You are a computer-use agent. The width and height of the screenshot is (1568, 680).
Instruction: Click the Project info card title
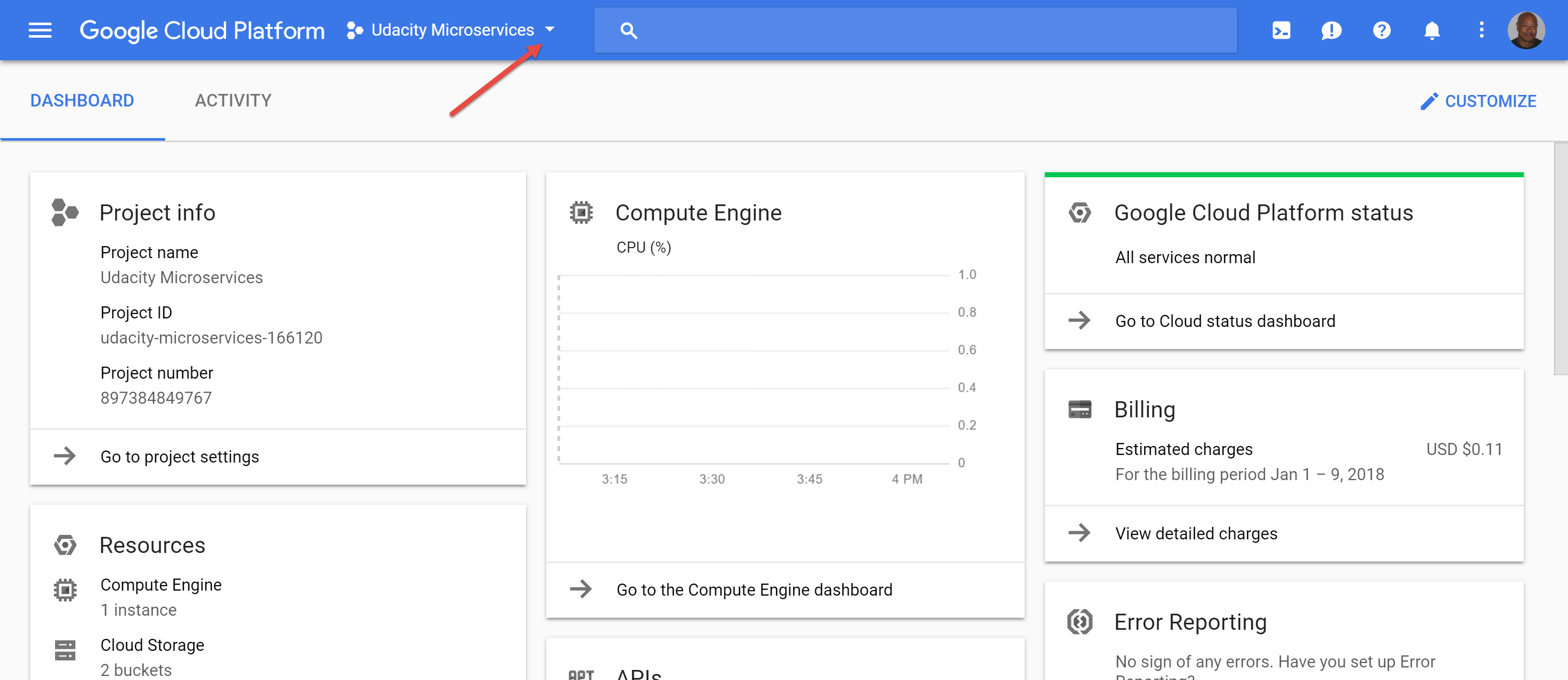[x=157, y=213]
